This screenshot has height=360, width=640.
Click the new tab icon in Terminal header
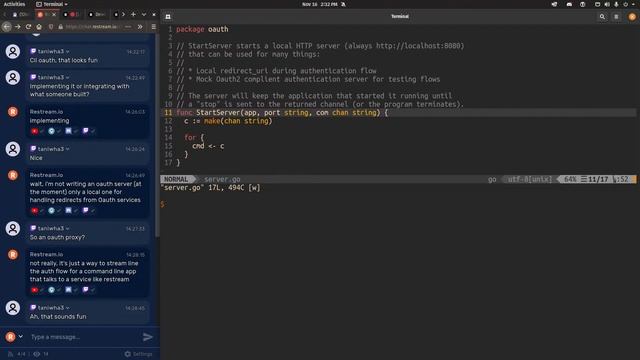[168, 17]
